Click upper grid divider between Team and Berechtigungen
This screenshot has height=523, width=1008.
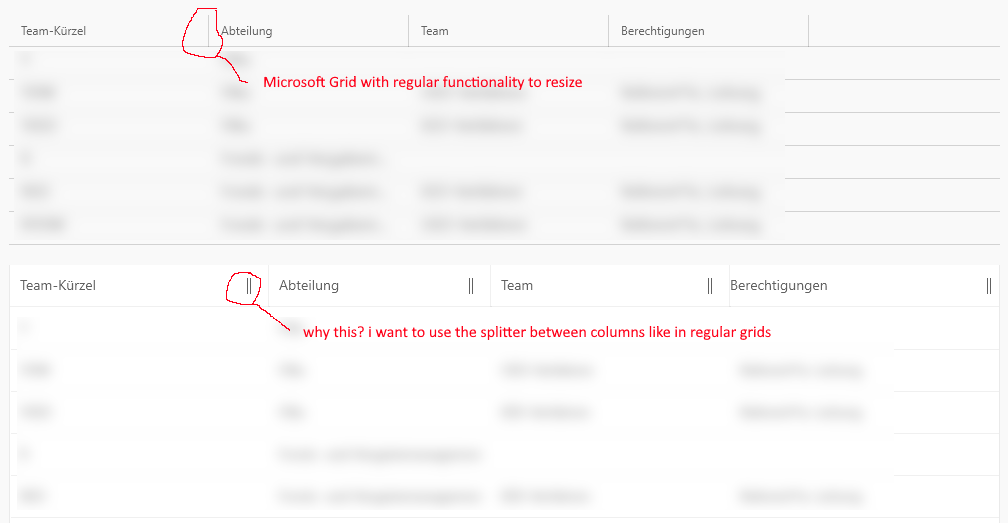608,31
